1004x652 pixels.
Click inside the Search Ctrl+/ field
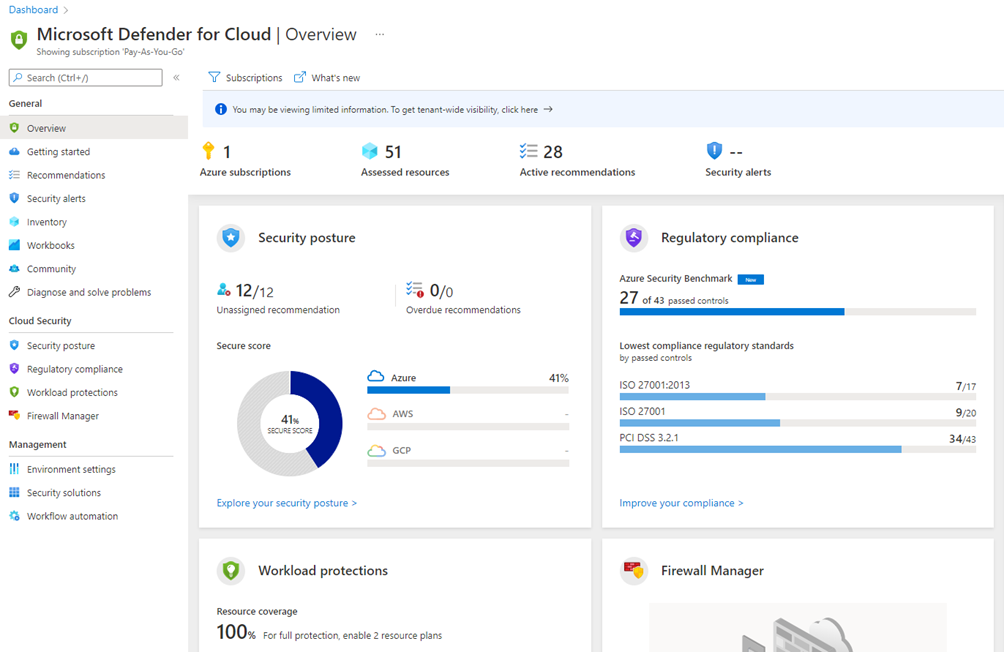[85, 77]
